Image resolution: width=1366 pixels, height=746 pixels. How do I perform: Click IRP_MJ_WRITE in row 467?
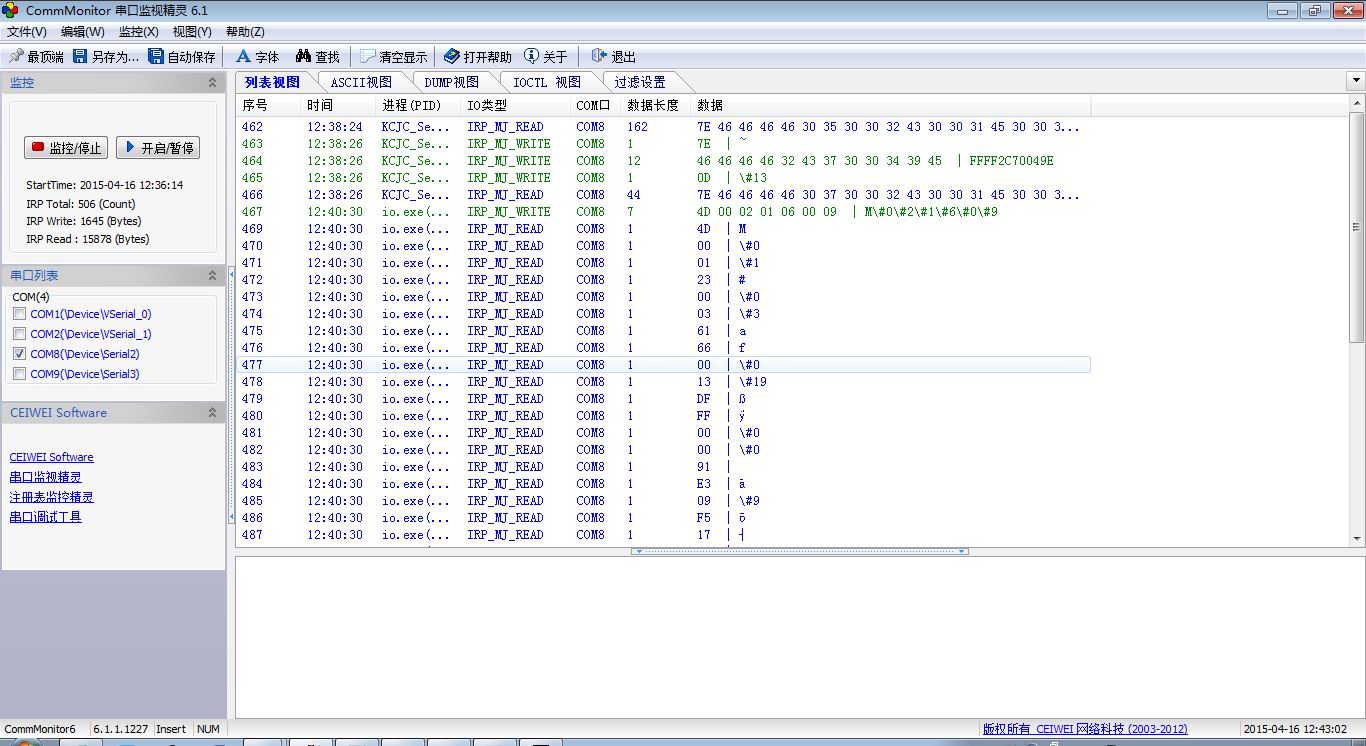(x=509, y=212)
